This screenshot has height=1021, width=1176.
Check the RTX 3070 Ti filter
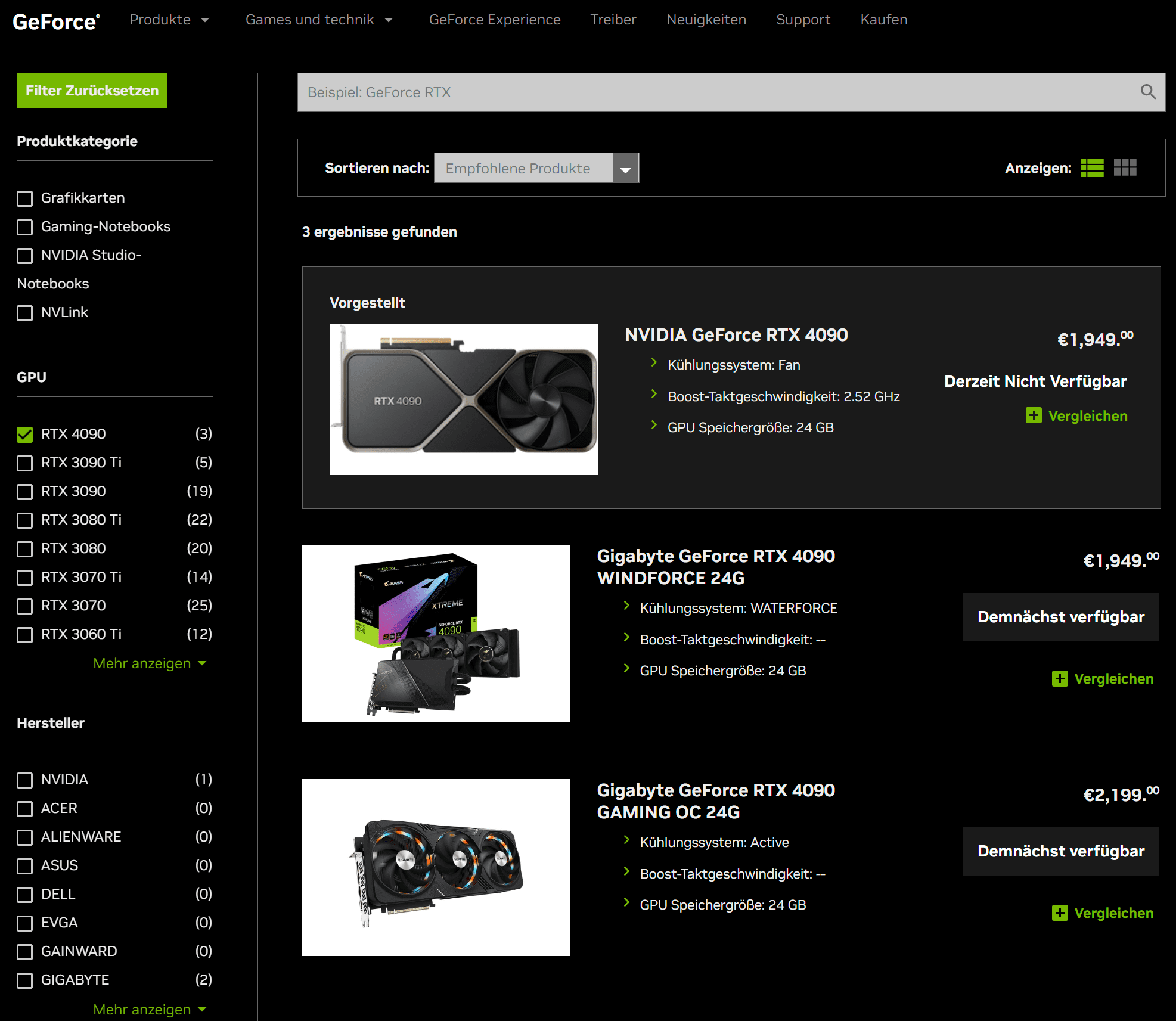click(x=24, y=578)
